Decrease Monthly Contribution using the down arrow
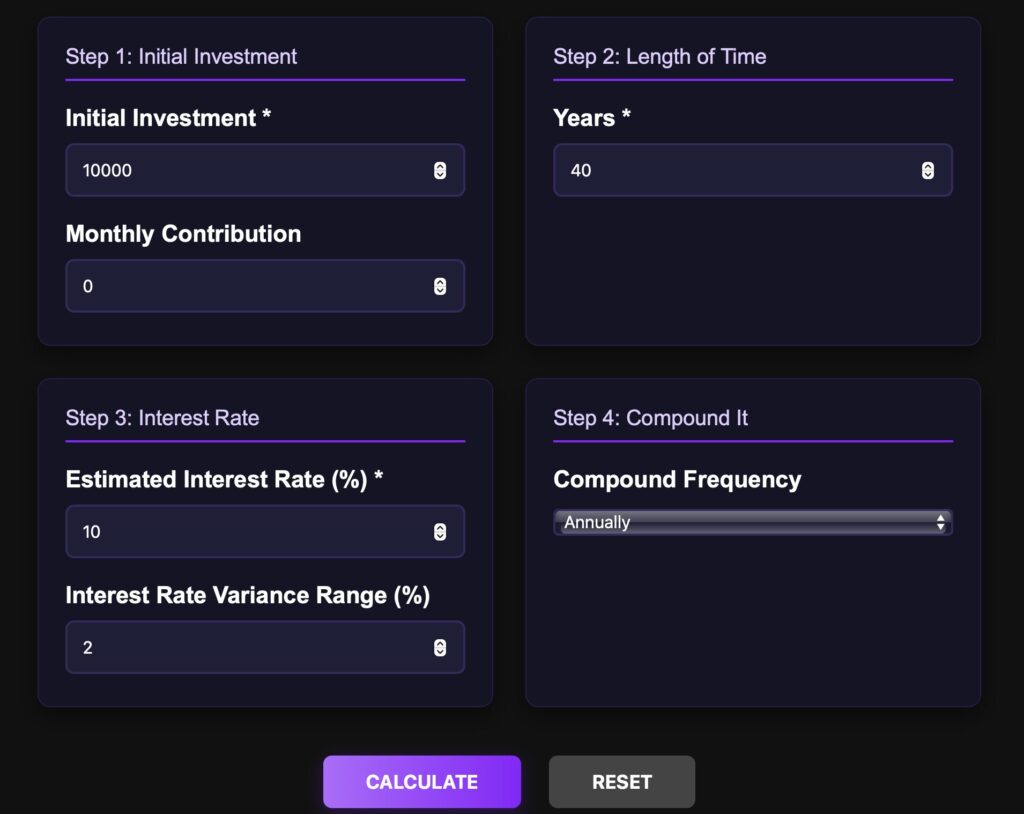The width and height of the screenshot is (1024, 814). pyautogui.click(x=440, y=291)
